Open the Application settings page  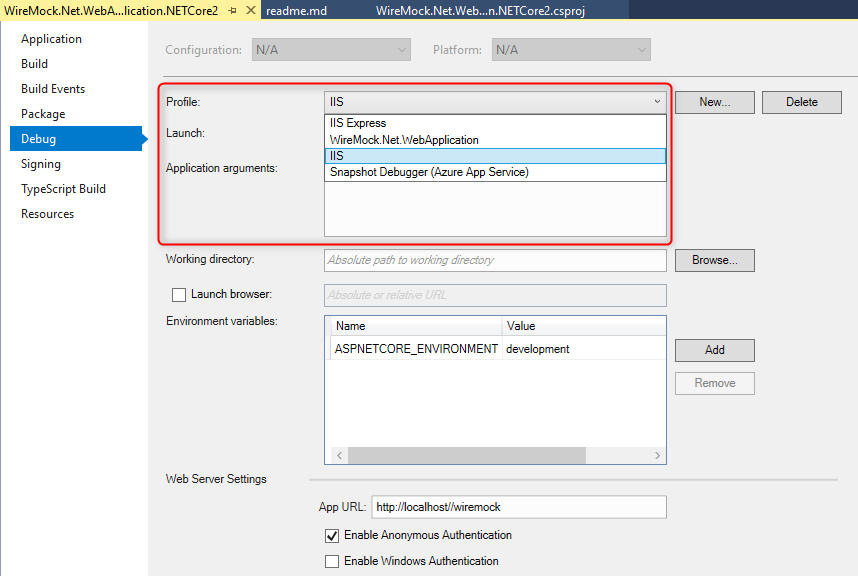pos(51,38)
